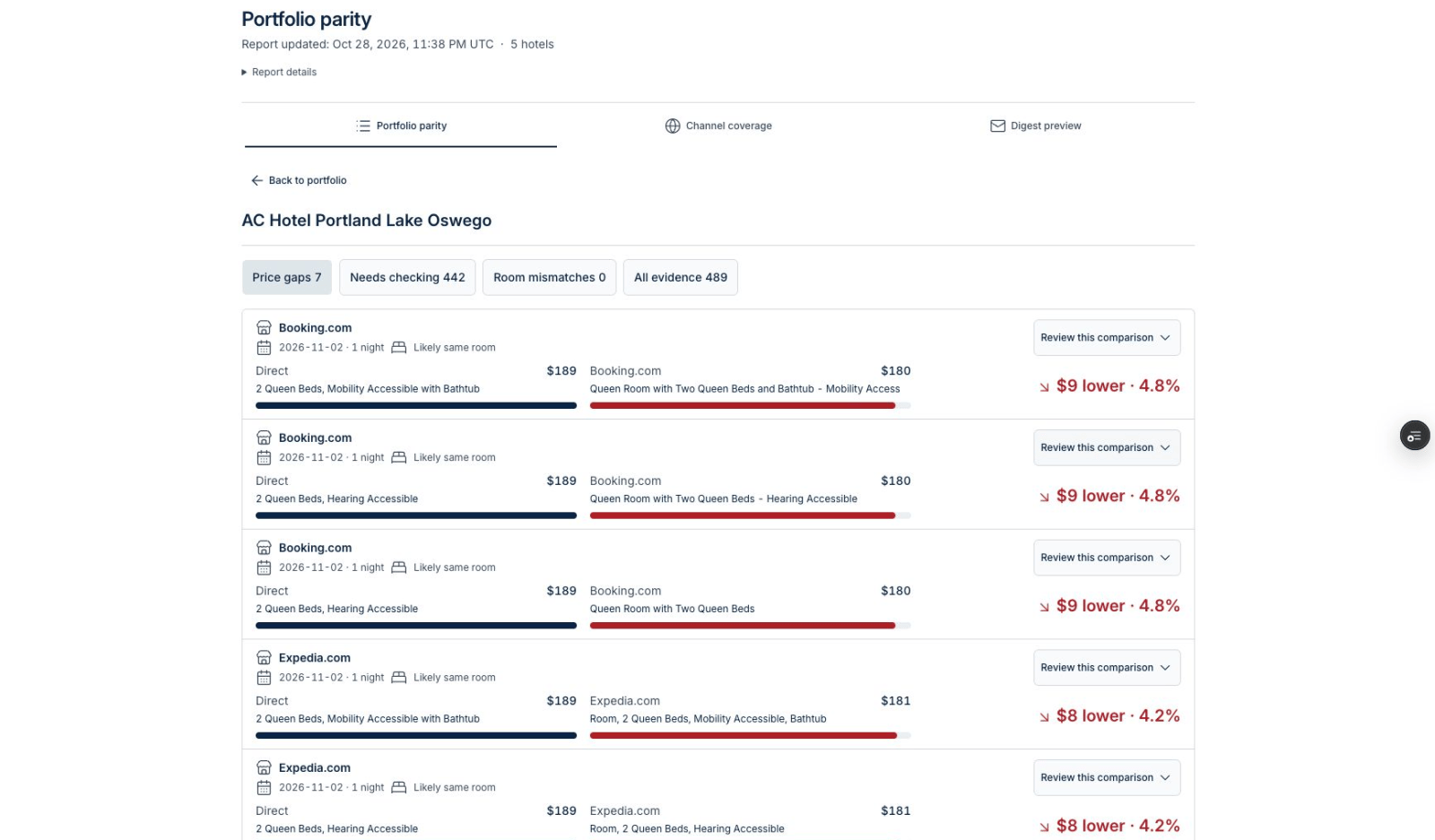Select the Room mismatches 0 filter
Viewport: 1435px width, 840px height.
549,278
